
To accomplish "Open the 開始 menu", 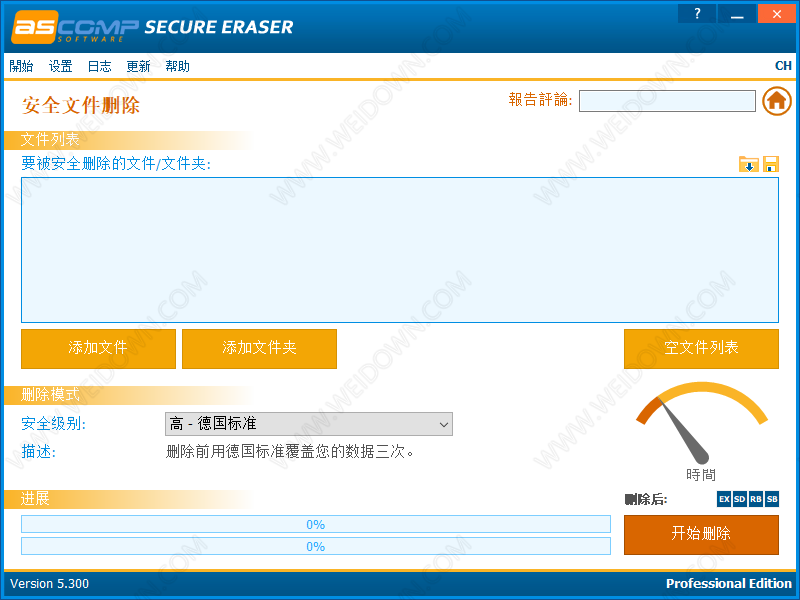I will (x=21, y=66).
